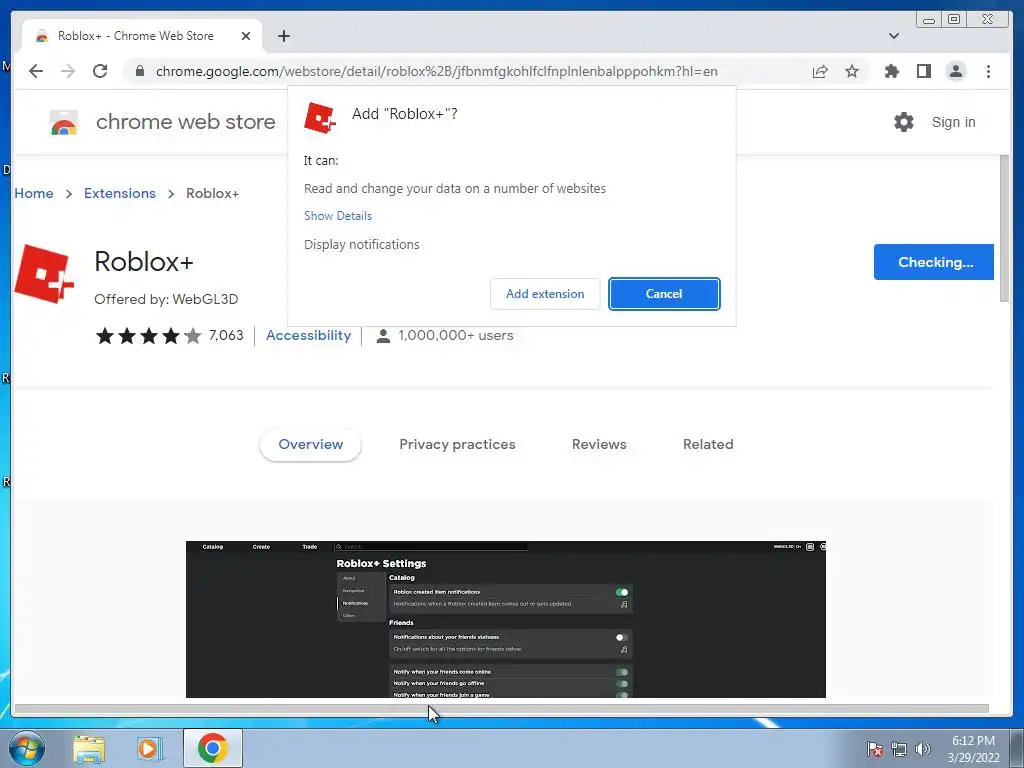The height and width of the screenshot is (768, 1024).
Task: Click the Roblox+ Settings screenshot
Action: tap(506, 619)
